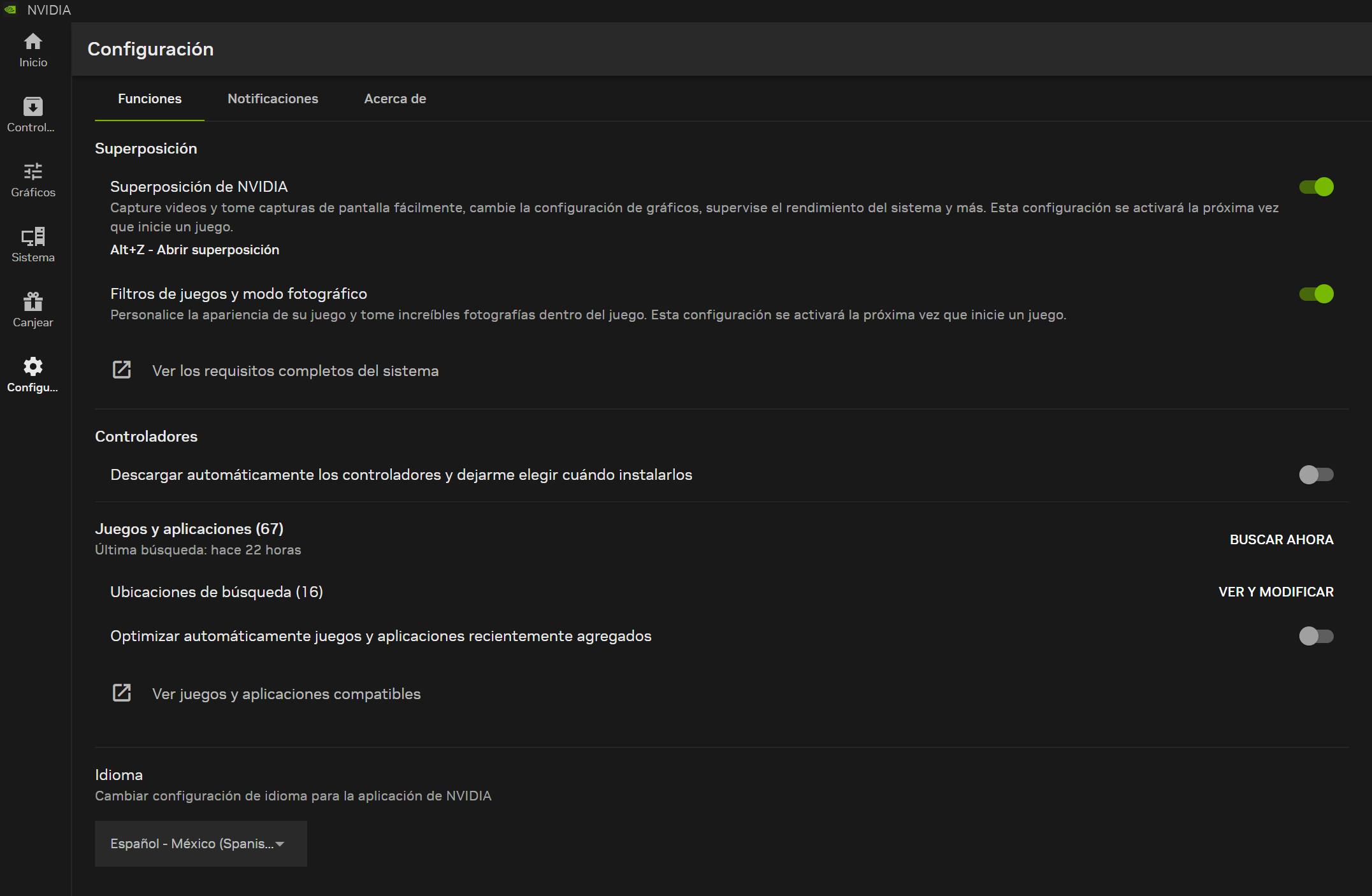Open the Controladores download icon in sidebar
Image resolution: width=1372 pixels, height=896 pixels.
(33, 106)
